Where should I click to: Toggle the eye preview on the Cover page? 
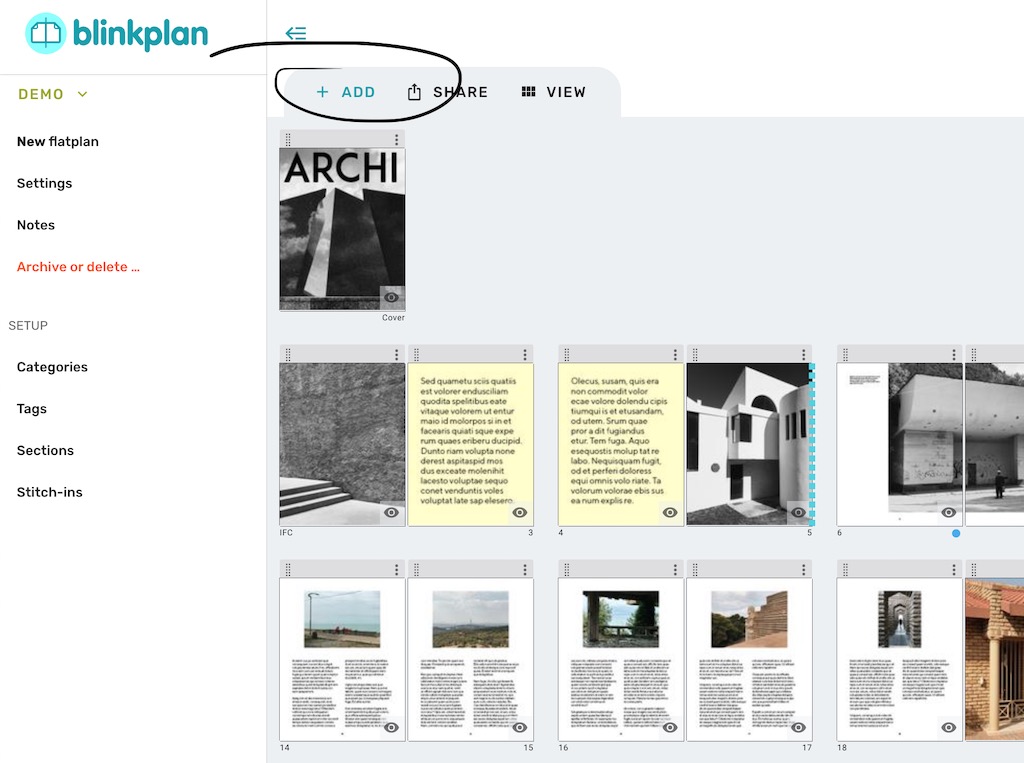pyautogui.click(x=393, y=296)
